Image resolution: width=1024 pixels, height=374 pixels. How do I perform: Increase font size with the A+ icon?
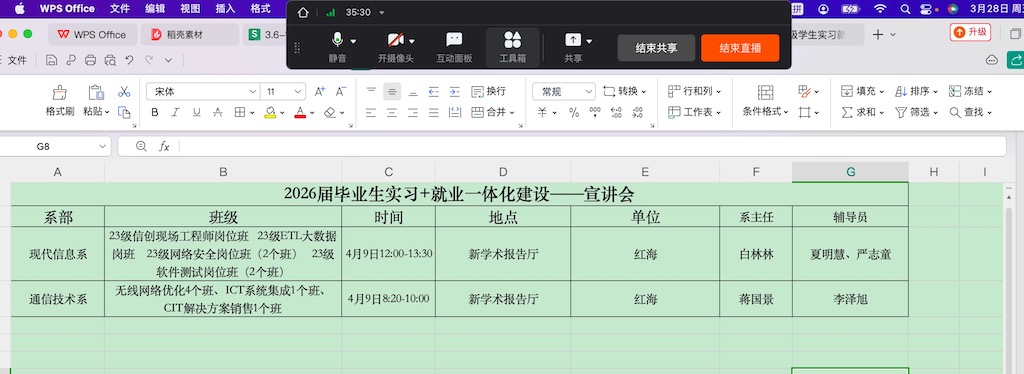click(320, 91)
